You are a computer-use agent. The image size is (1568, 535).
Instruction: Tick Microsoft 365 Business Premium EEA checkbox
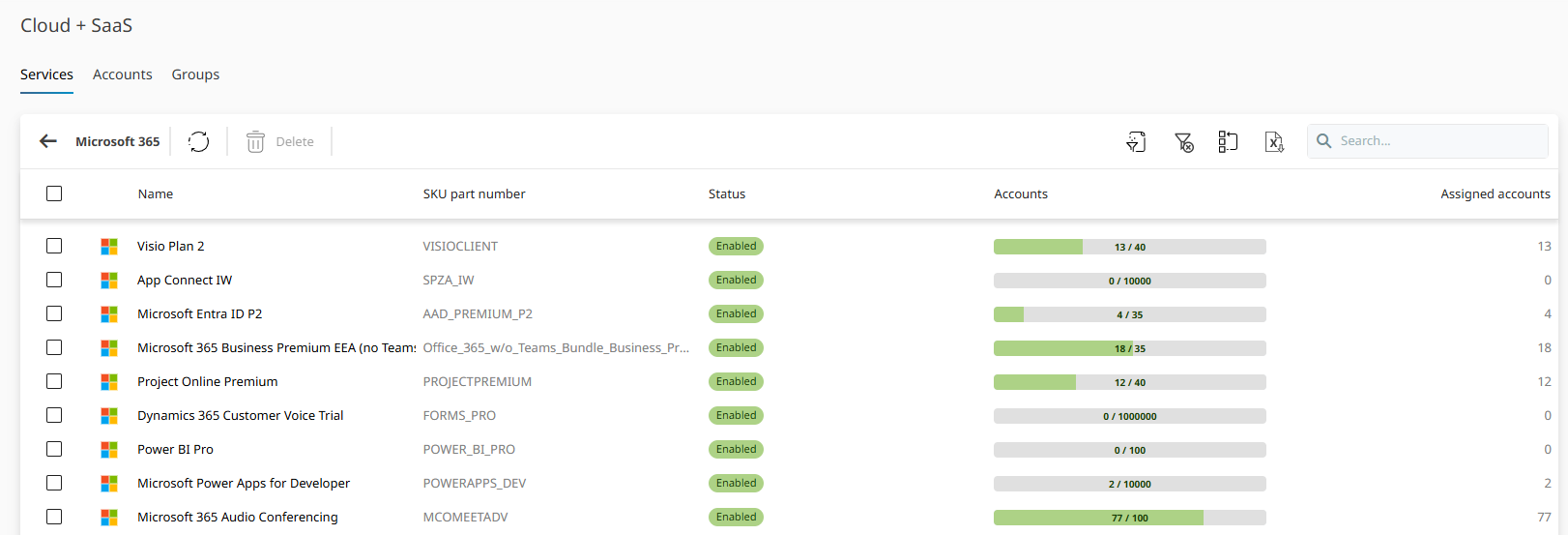pyautogui.click(x=54, y=347)
